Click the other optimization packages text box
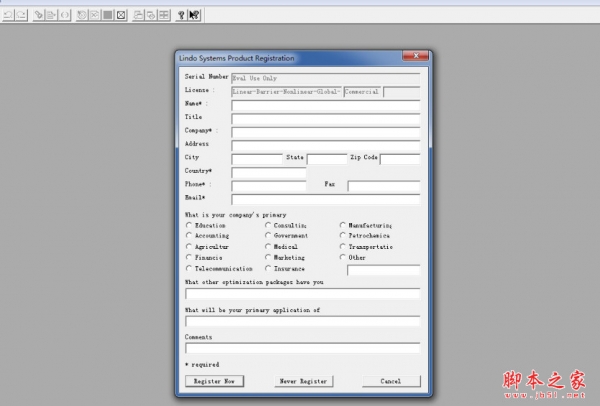Viewport: 600px width, 406px height. pos(303,294)
